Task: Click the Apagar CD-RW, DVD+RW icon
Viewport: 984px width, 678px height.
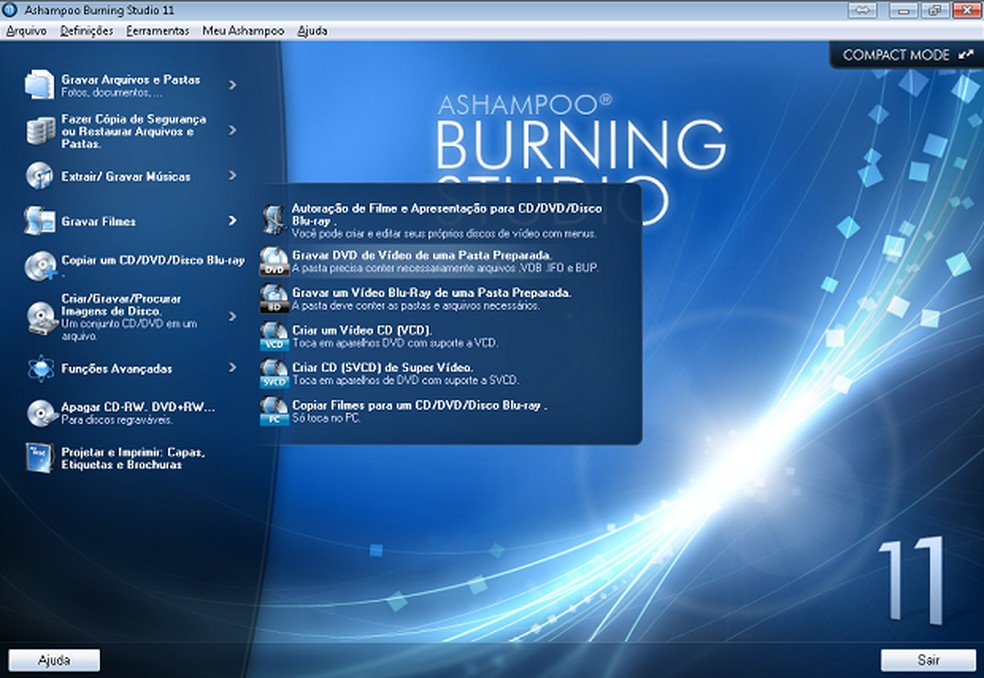Action: (40, 413)
